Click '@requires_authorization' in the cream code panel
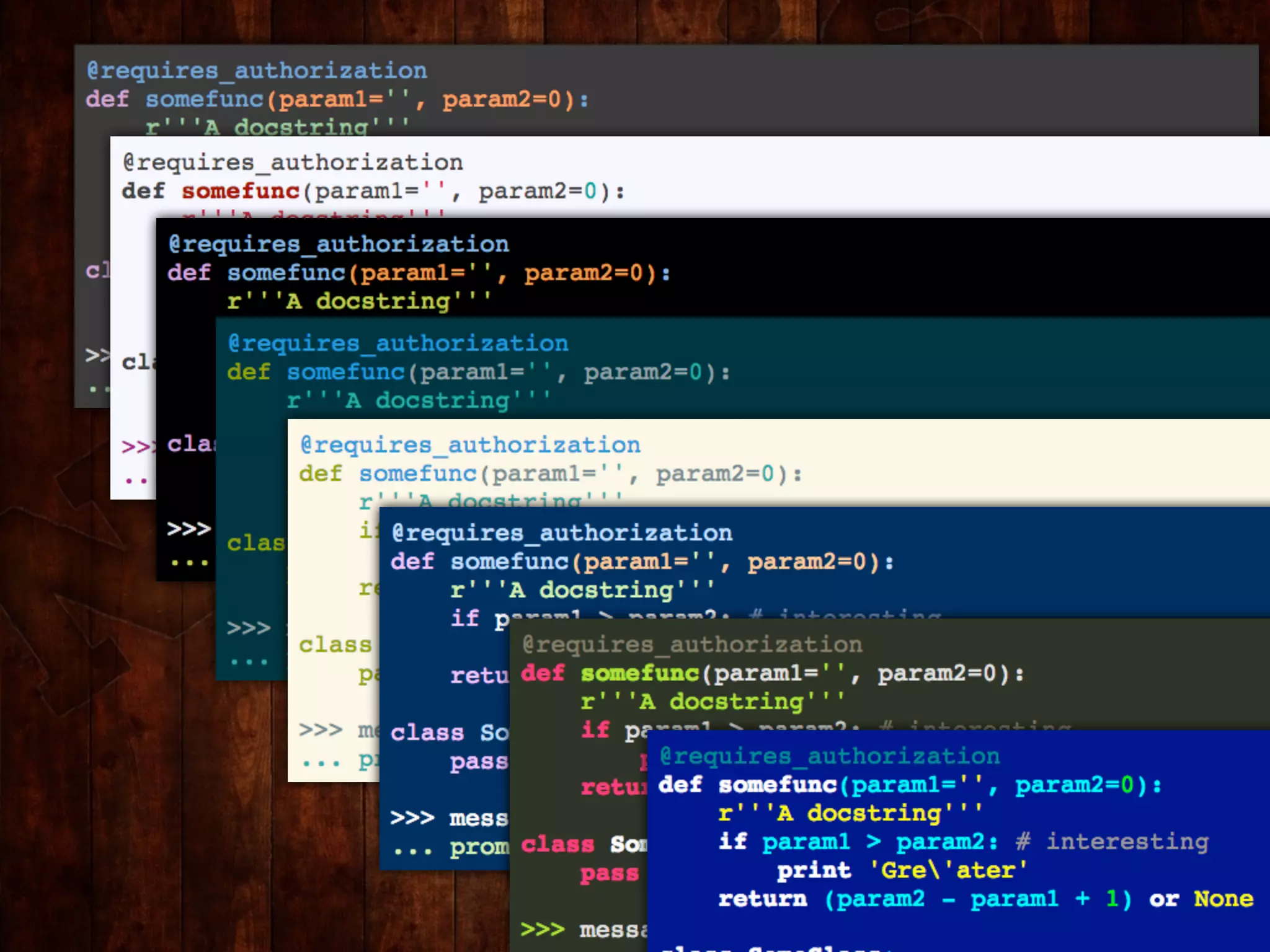This screenshot has height=952, width=1270. pos(470,445)
